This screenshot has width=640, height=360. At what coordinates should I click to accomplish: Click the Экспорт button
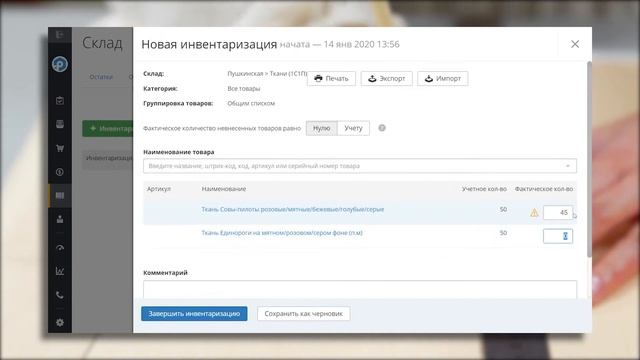[x=387, y=78]
